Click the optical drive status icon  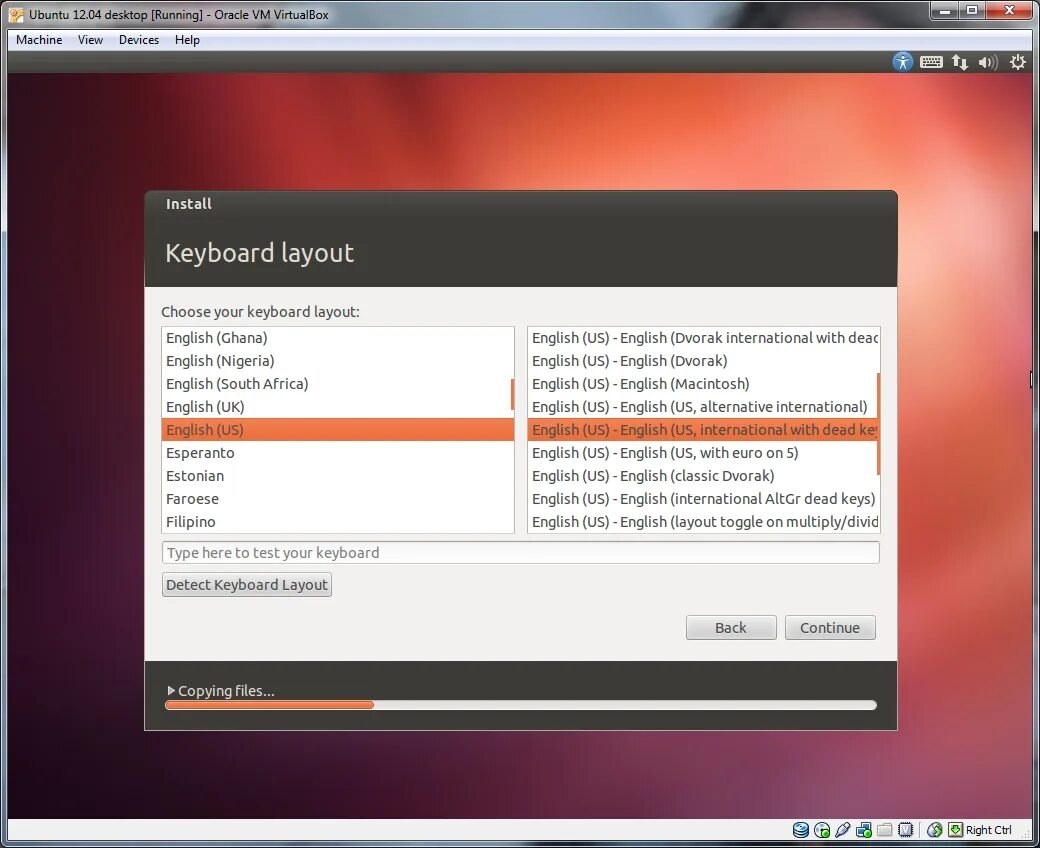822,829
